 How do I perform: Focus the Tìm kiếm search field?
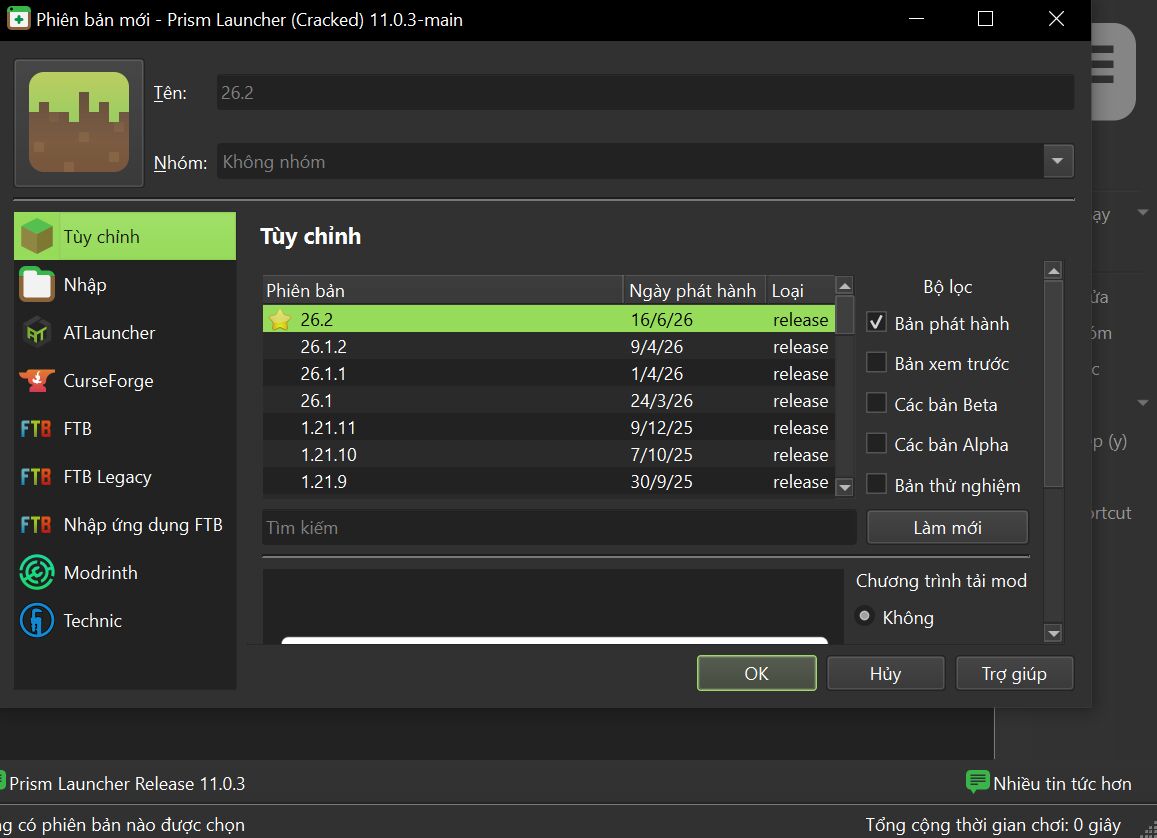click(x=559, y=527)
